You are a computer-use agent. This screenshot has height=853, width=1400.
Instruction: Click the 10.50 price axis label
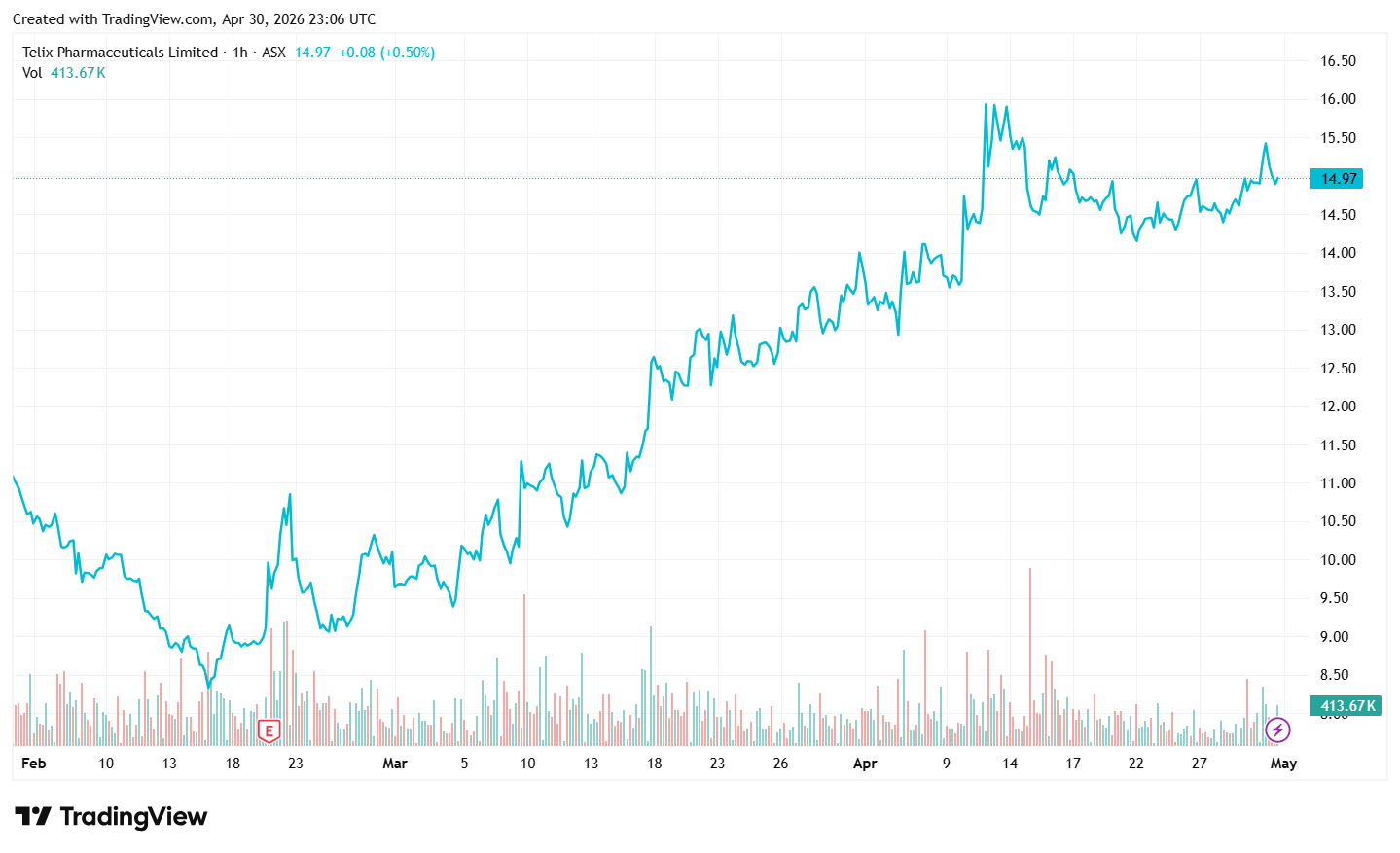pos(1338,521)
